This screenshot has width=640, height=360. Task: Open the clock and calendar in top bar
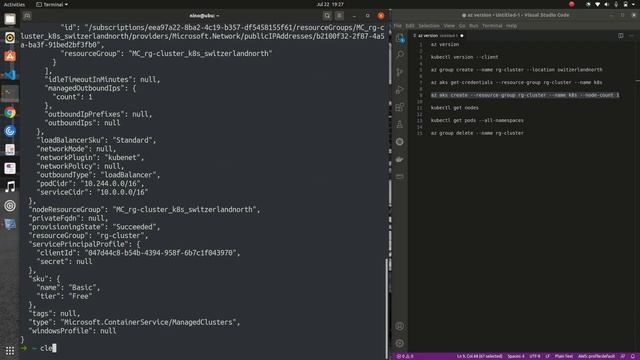pyautogui.click(x=330, y=4)
